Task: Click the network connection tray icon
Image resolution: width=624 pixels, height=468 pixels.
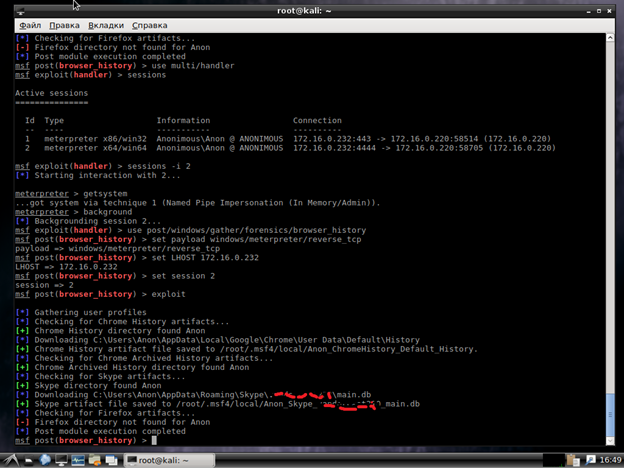Action: 591,460
